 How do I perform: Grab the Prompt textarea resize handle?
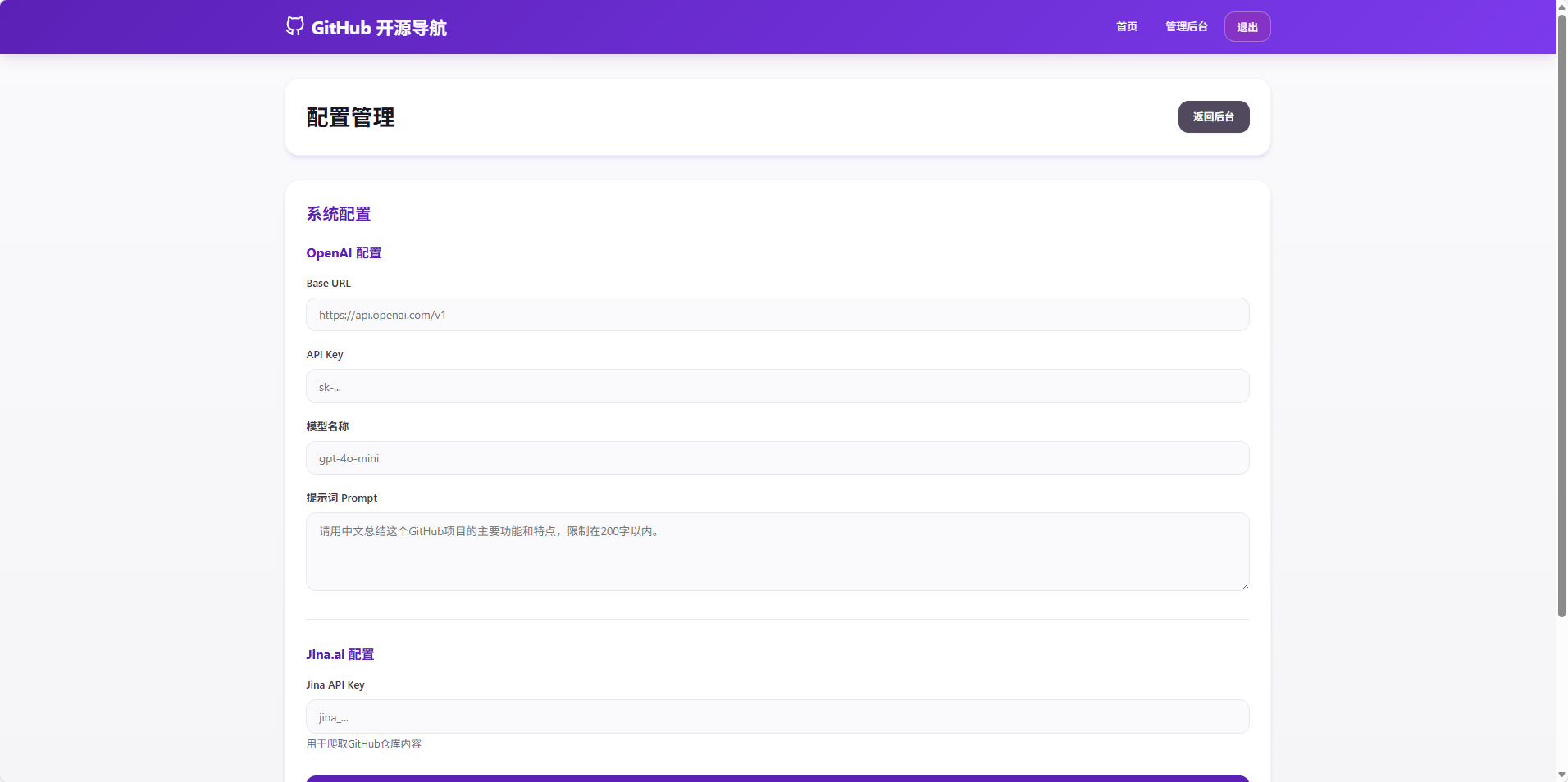click(x=1244, y=585)
